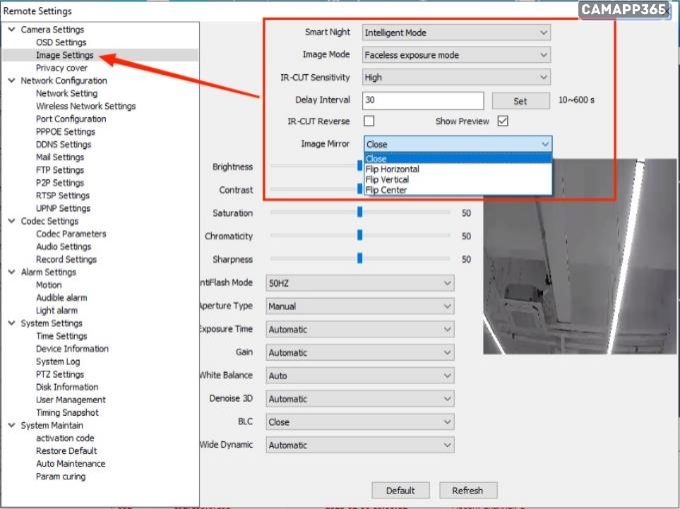Collapse the Camera Settings tree node
The width and height of the screenshot is (680, 509).
[11, 30]
